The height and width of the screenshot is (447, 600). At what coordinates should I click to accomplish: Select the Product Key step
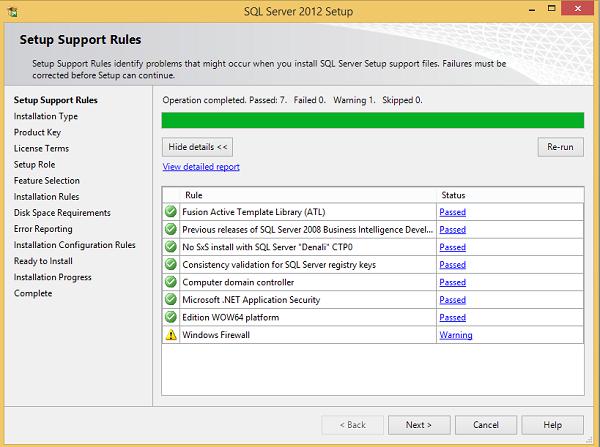[x=37, y=132]
